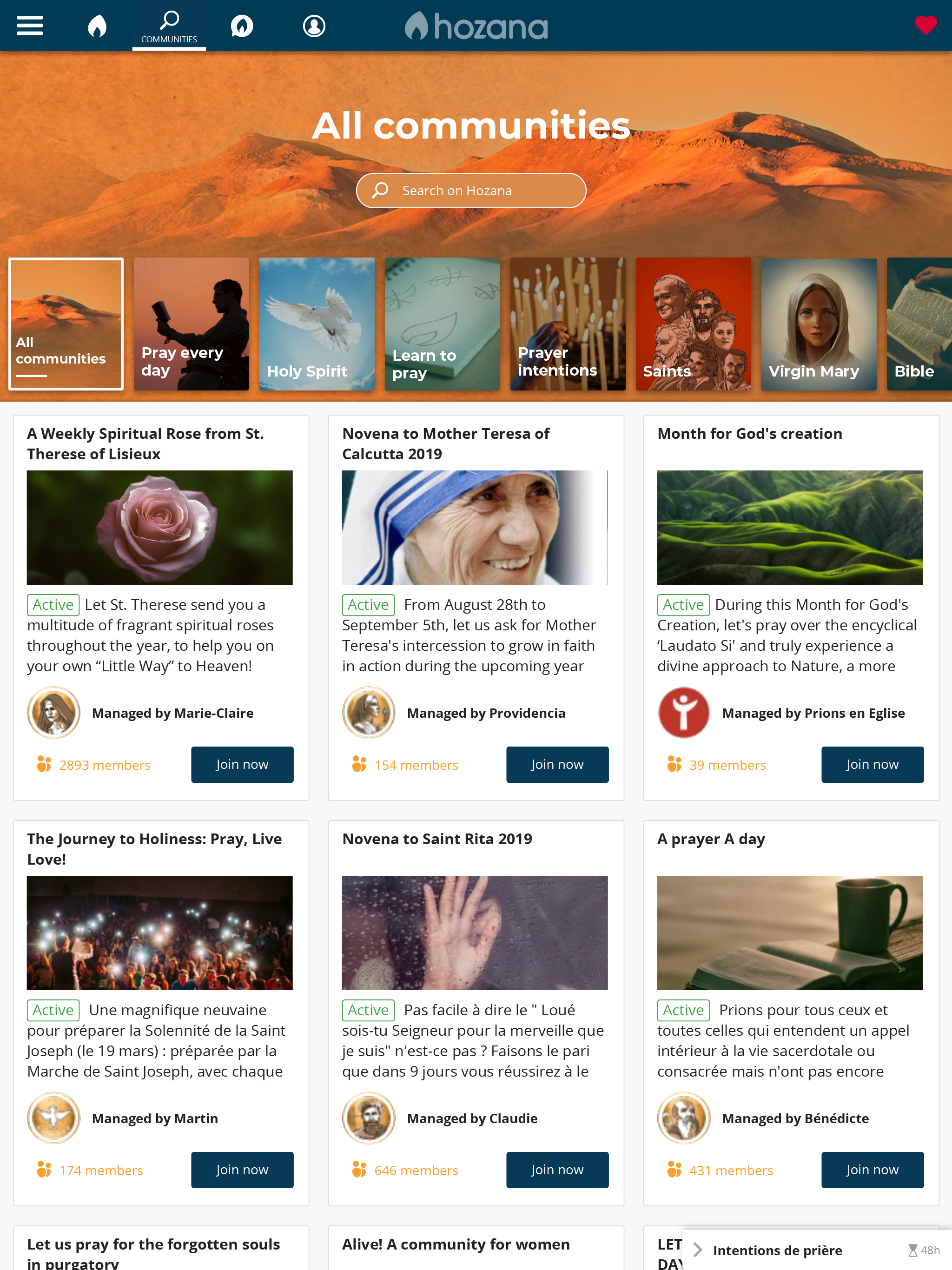Image resolution: width=952 pixels, height=1270 pixels.
Task: Click the Hozana logo
Action: tap(476, 26)
